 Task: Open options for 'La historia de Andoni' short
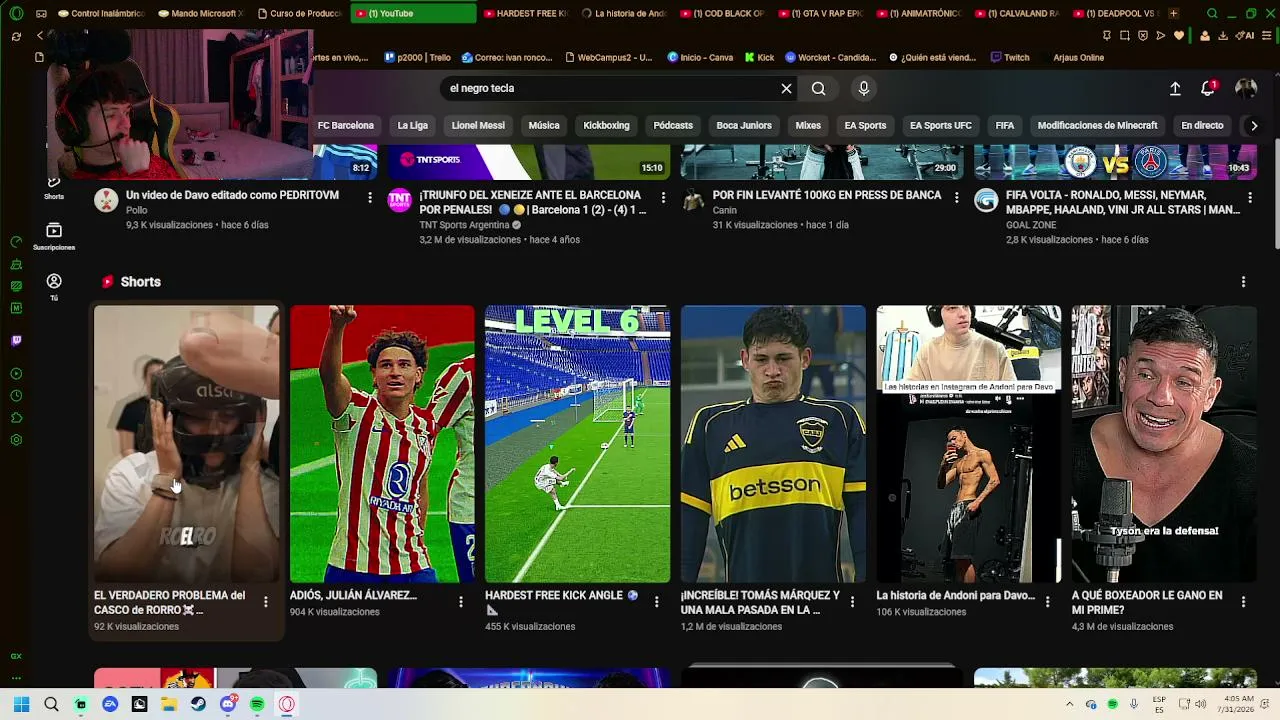[1047, 601]
